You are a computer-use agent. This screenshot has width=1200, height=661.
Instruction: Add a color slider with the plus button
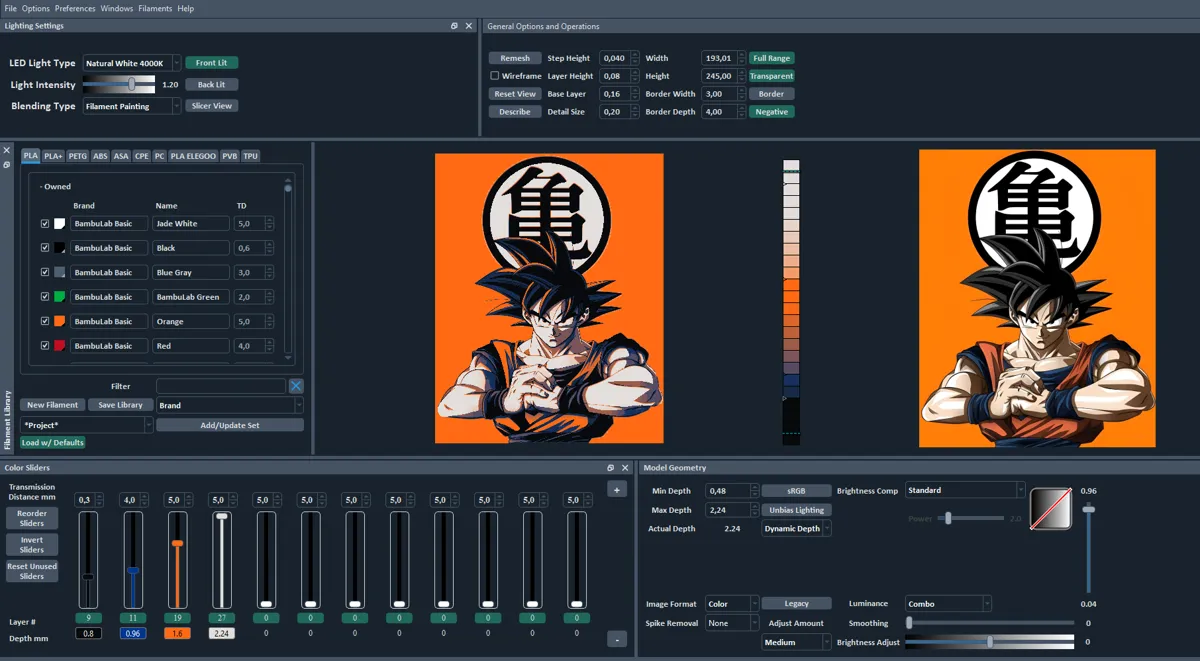(x=617, y=489)
